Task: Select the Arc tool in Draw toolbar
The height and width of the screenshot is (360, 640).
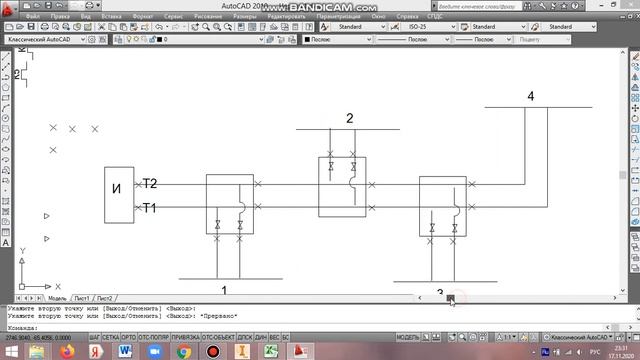Action: [6, 108]
